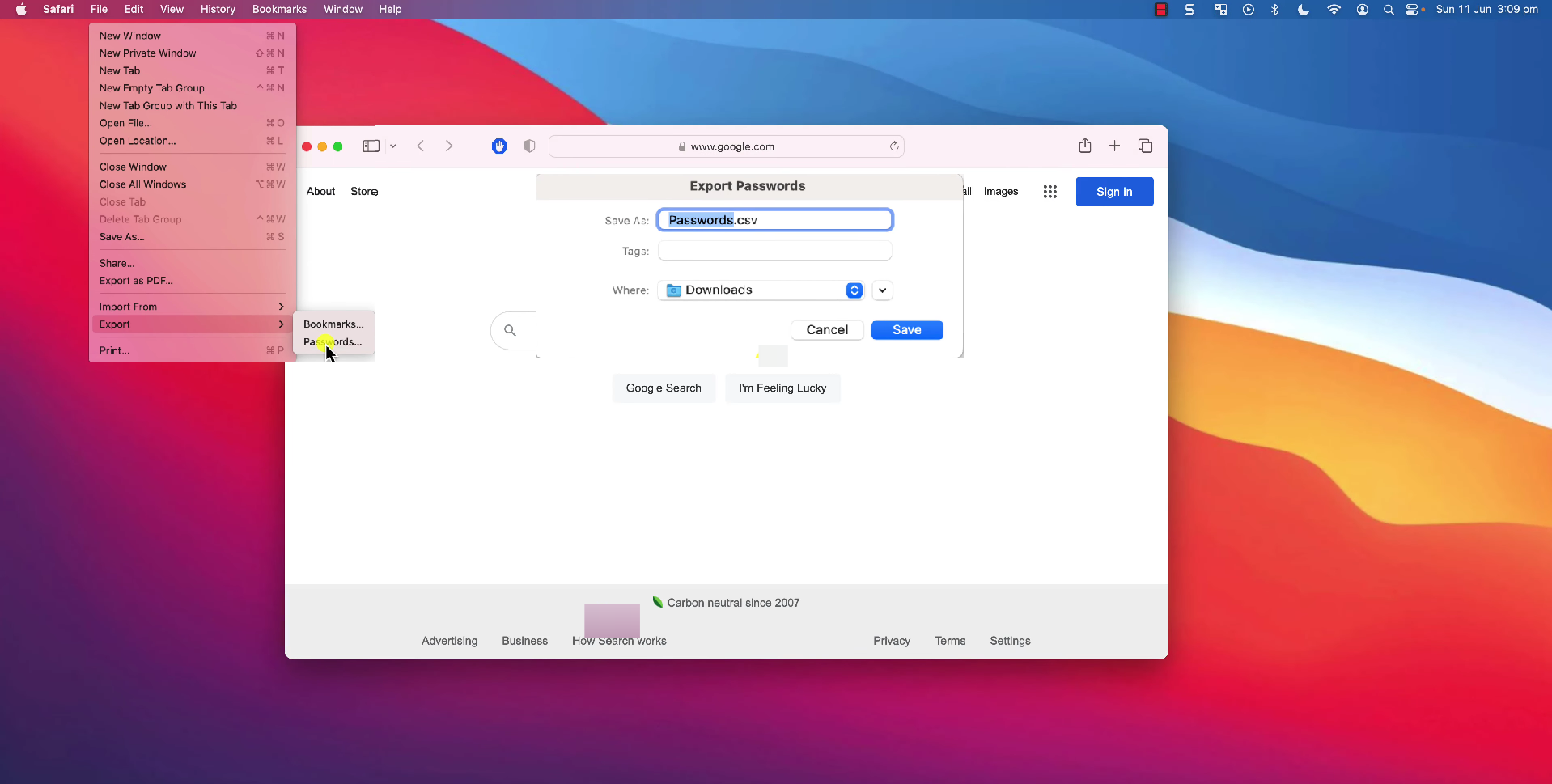
Task: Select Bookmarks… in the Export submenu
Action: pyautogui.click(x=333, y=324)
